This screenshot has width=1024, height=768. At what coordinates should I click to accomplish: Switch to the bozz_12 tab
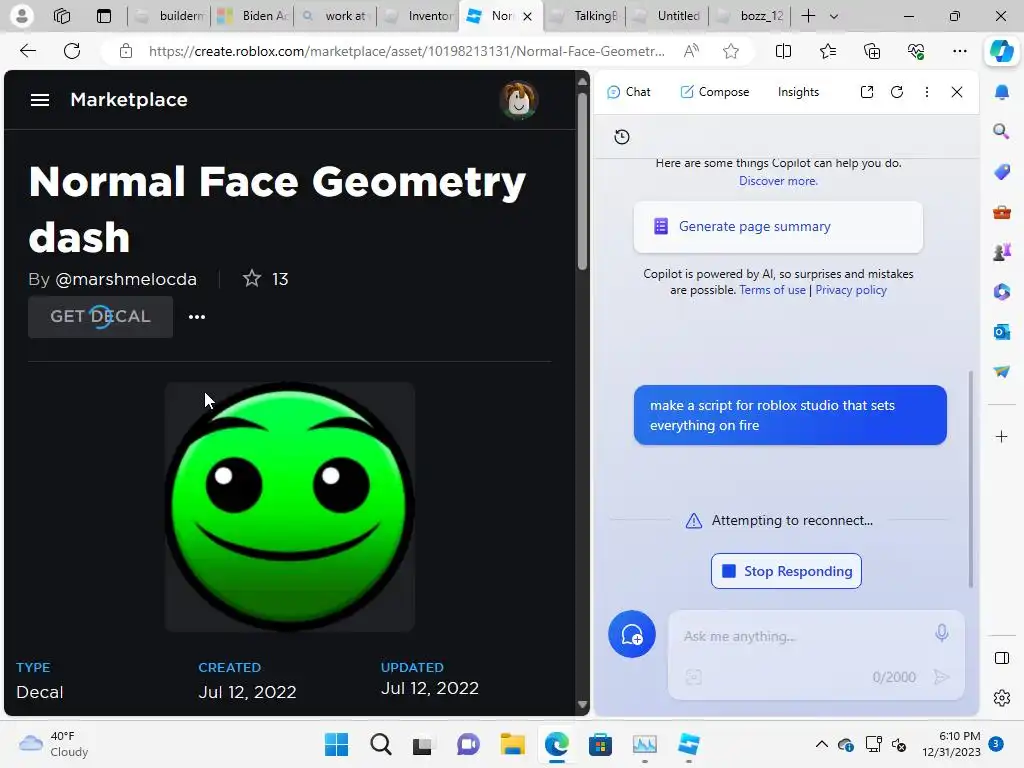tap(750, 16)
